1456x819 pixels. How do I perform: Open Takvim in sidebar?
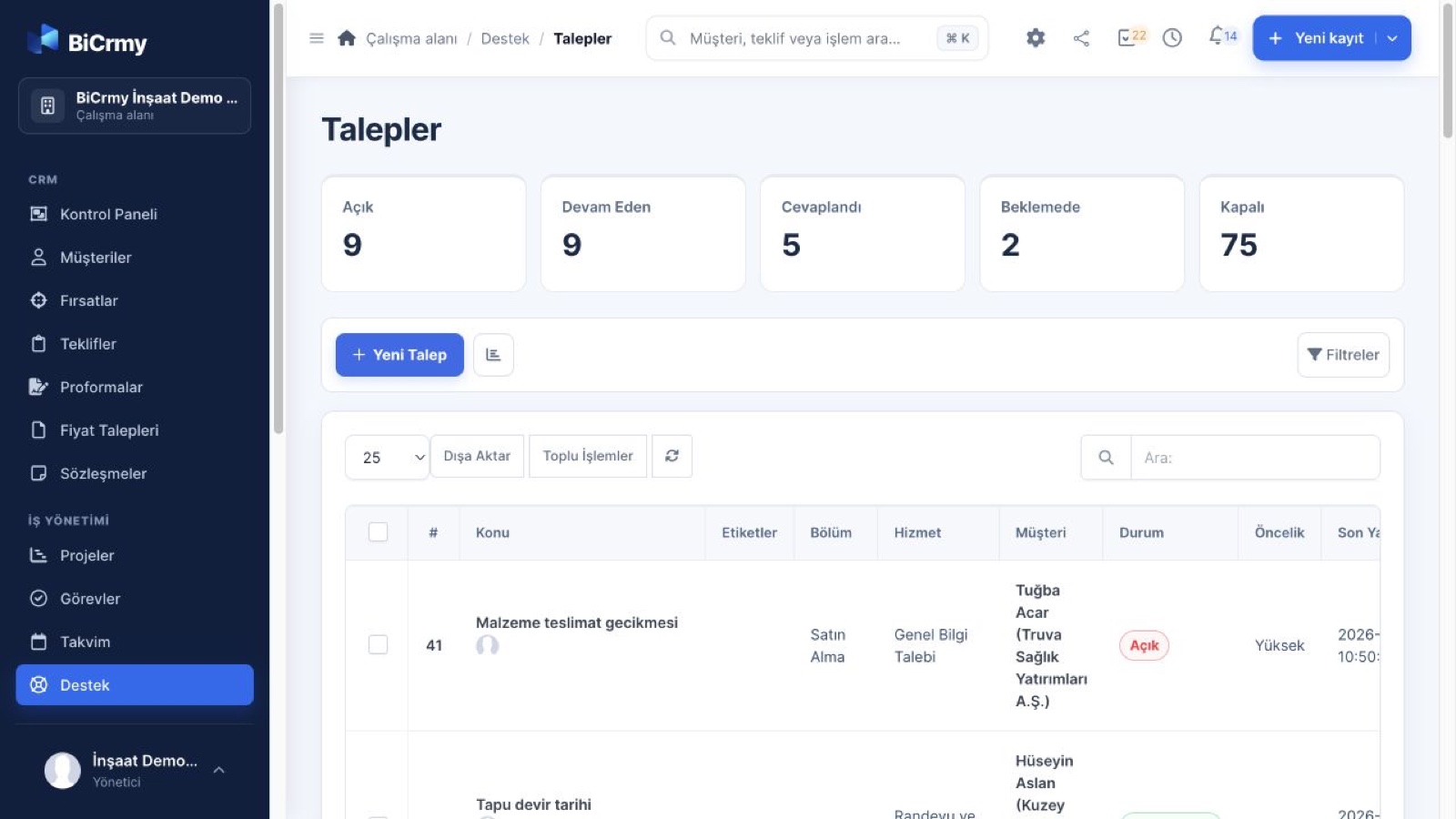pyautogui.click(x=135, y=642)
